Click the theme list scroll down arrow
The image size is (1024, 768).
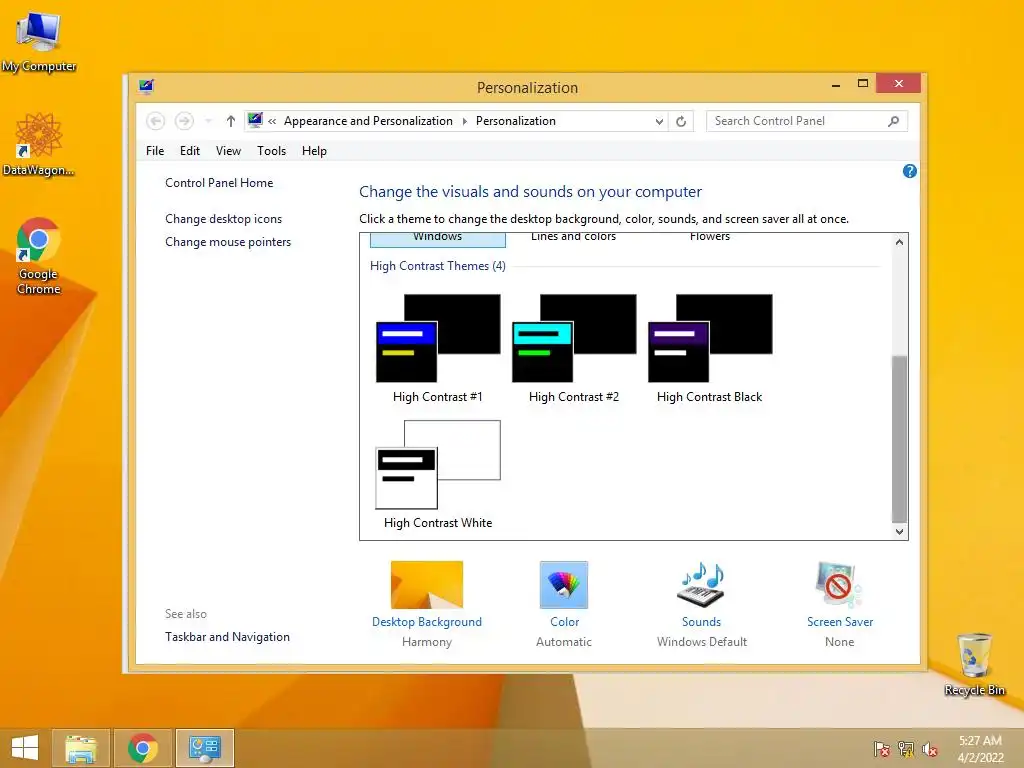899,532
